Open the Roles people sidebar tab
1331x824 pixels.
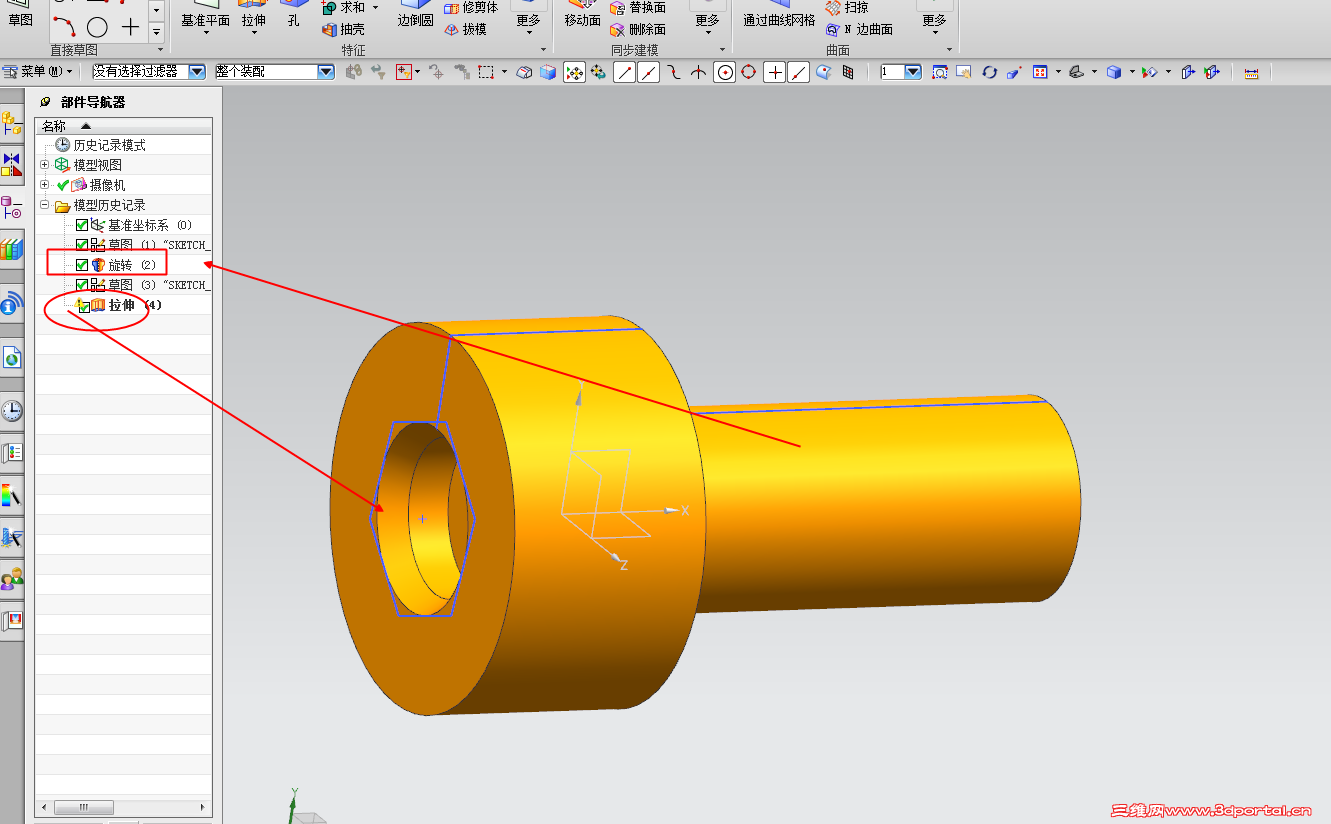point(12,579)
